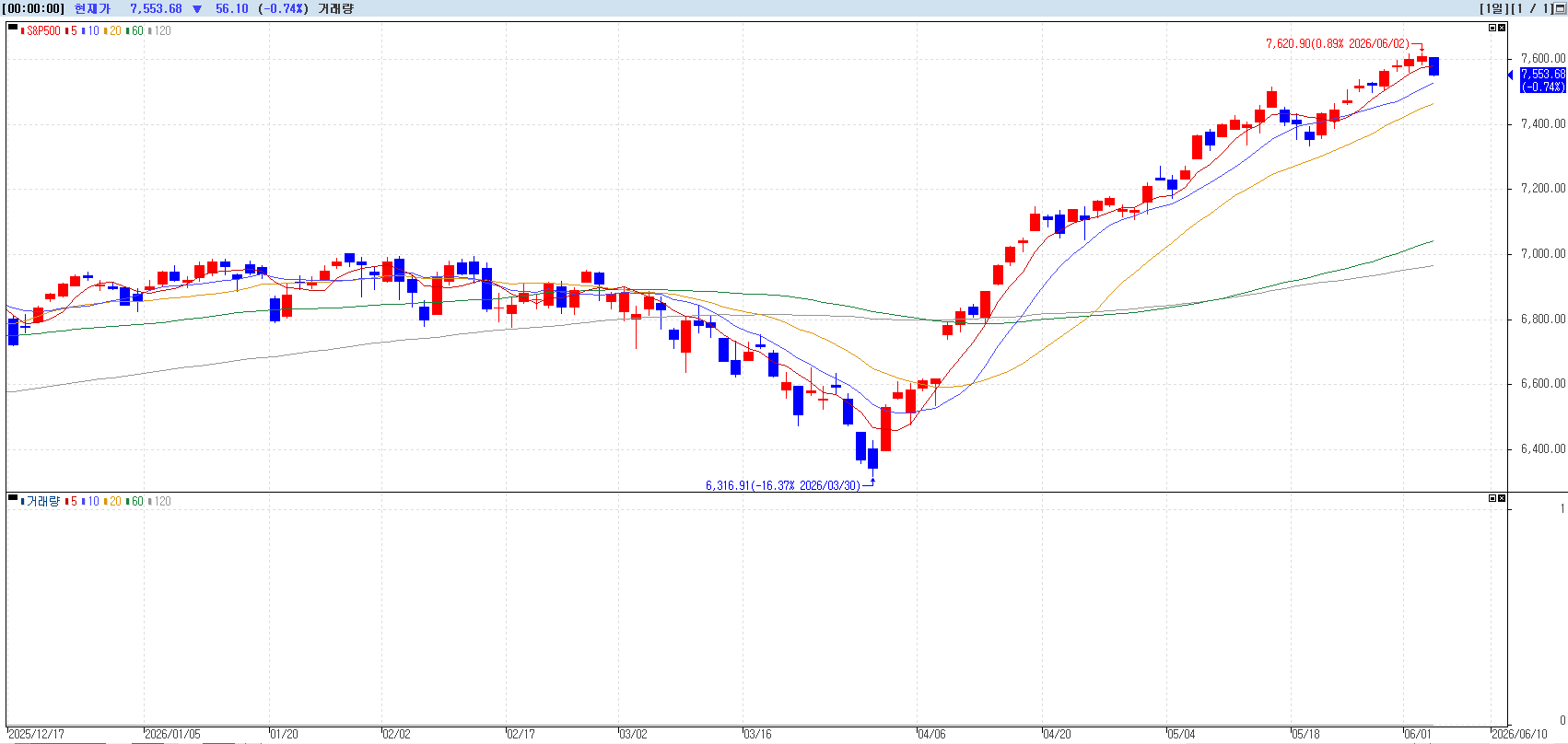Click the black marker before 거래량 legend
The height and width of the screenshot is (744, 1568).
tap(13, 498)
